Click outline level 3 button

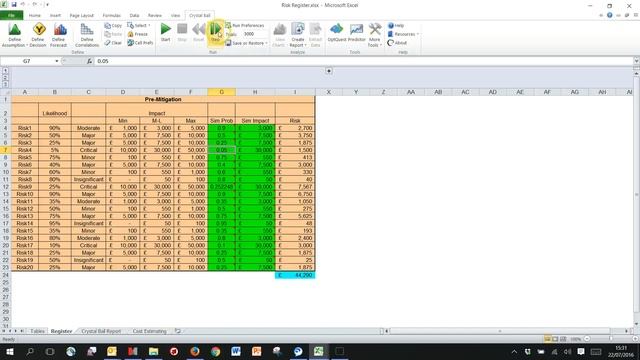point(5,84)
